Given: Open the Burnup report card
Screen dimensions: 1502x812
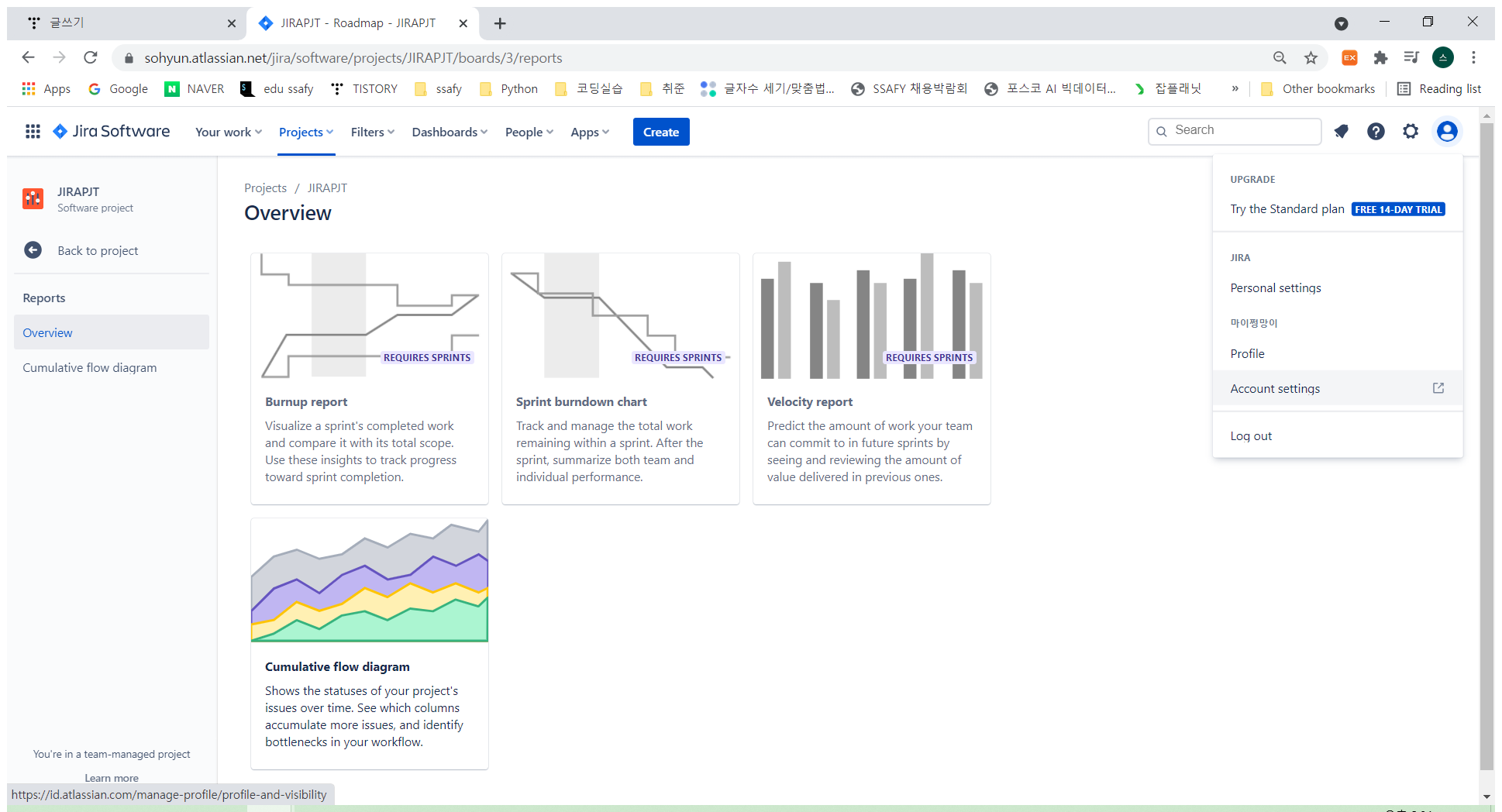Looking at the screenshot, I should tap(370, 379).
